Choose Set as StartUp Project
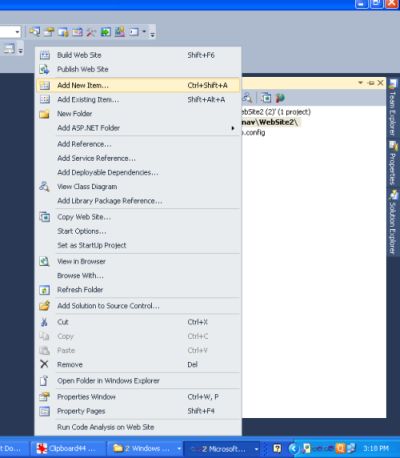Image resolution: width=400 pixels, height=458 pixels. (138, 245)
